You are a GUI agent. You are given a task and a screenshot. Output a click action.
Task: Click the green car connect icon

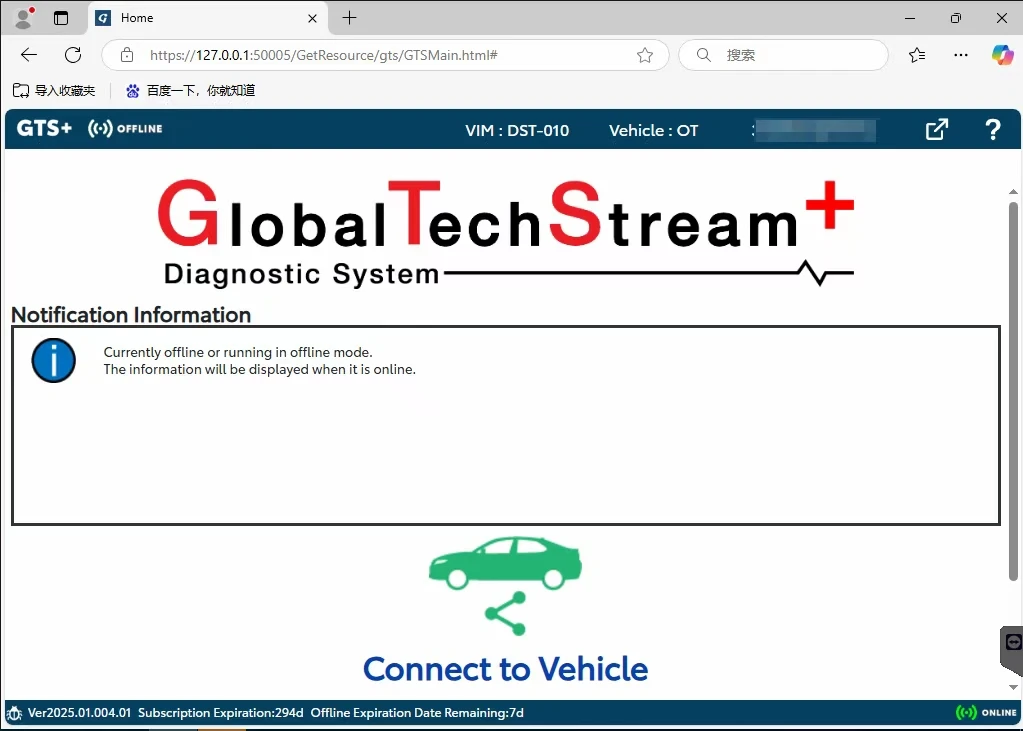[x=505, y=563]
